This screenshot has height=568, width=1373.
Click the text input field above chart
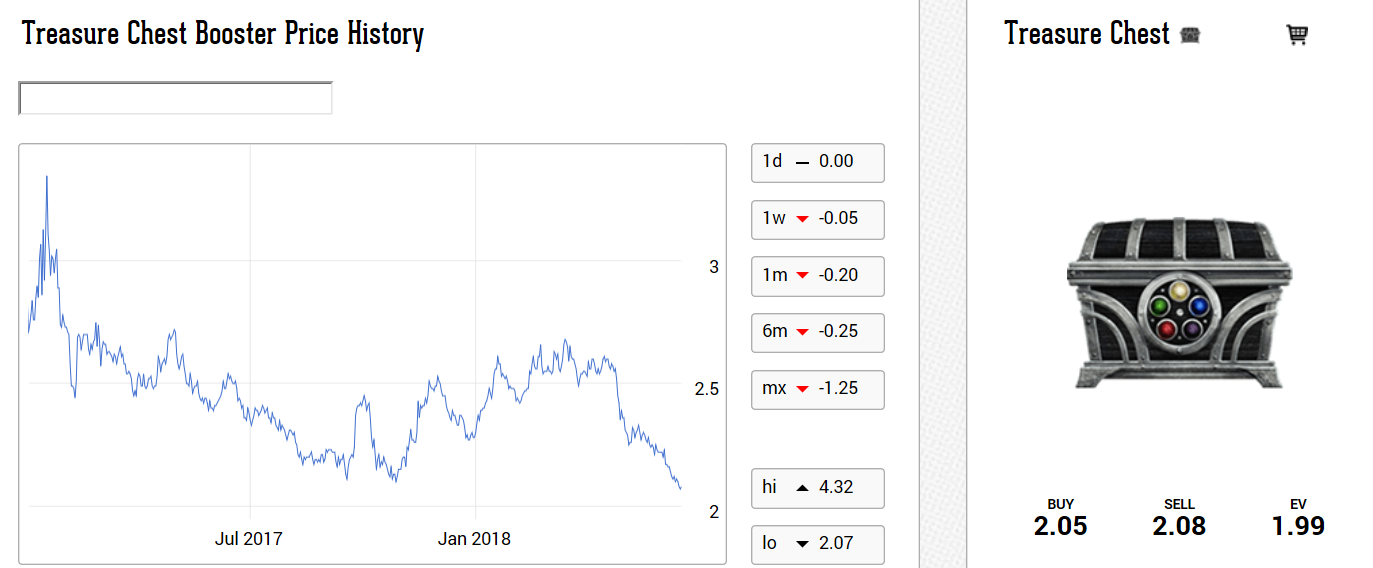(x=175, y=98)
